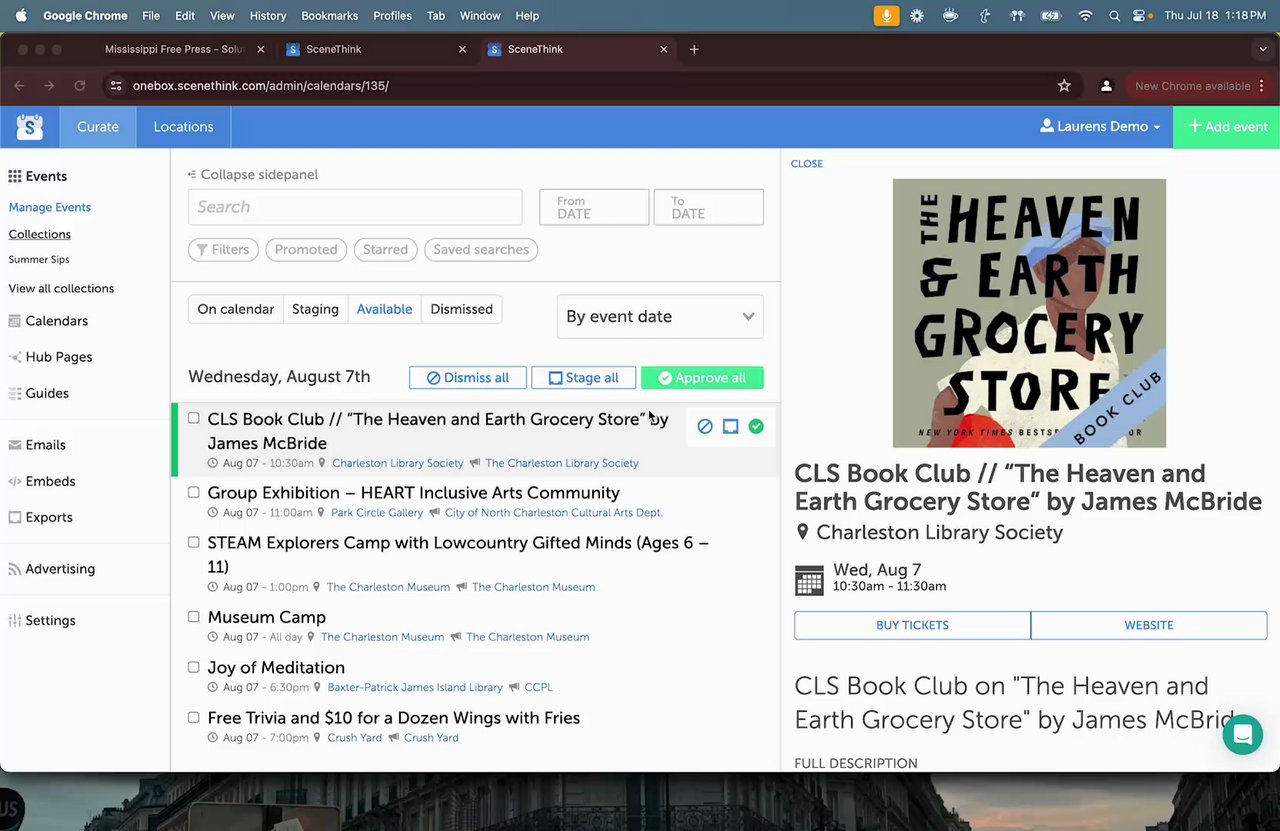Click the Chrome address bar URL
This screenshot has width=1280, height=831.
261,86
